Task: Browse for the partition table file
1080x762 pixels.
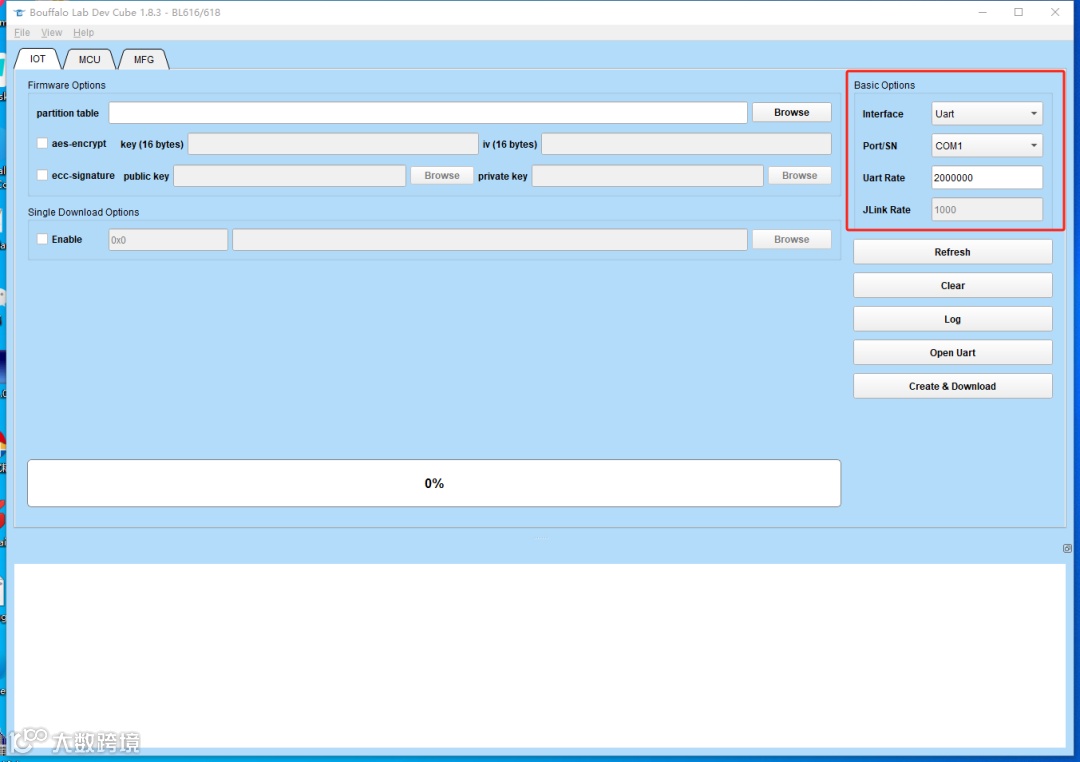Action: click(791, 112)
